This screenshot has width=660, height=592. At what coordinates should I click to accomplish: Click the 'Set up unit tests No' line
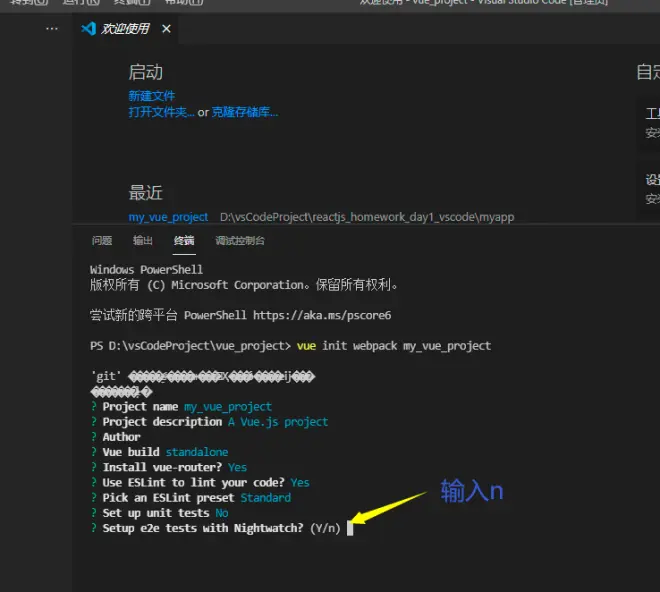point(160,513)
